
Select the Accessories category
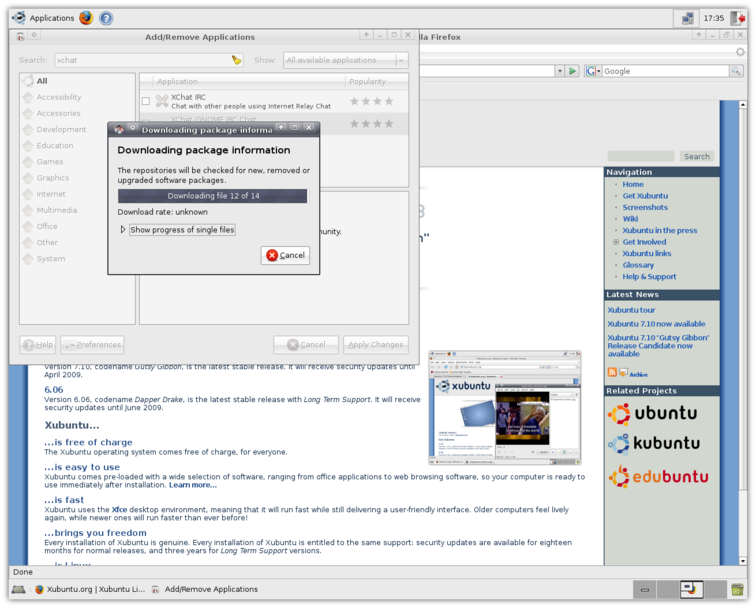pyautogui.click(x=58, y=113)
